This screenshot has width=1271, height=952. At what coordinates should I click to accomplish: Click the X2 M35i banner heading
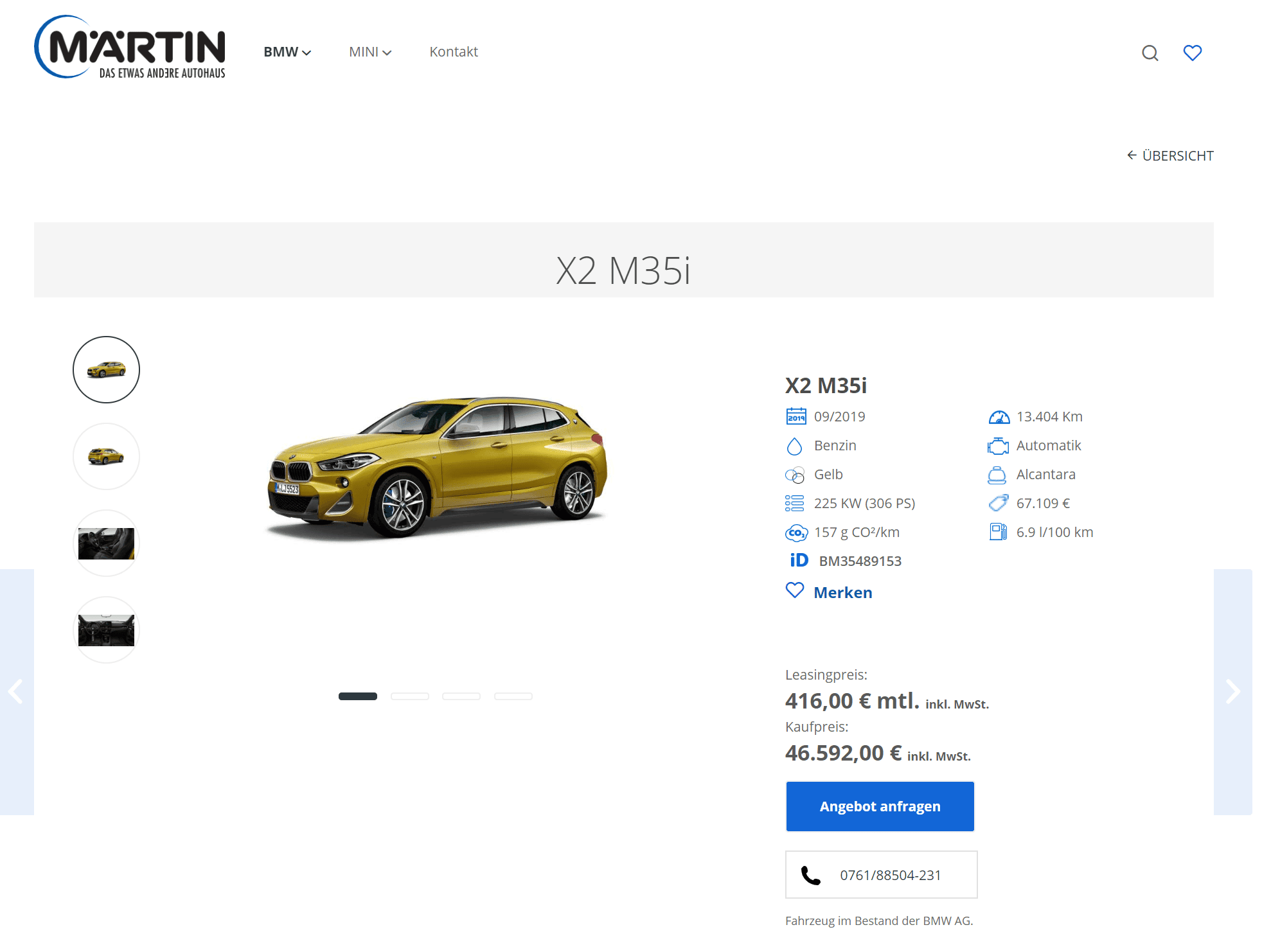coord(623,270)
